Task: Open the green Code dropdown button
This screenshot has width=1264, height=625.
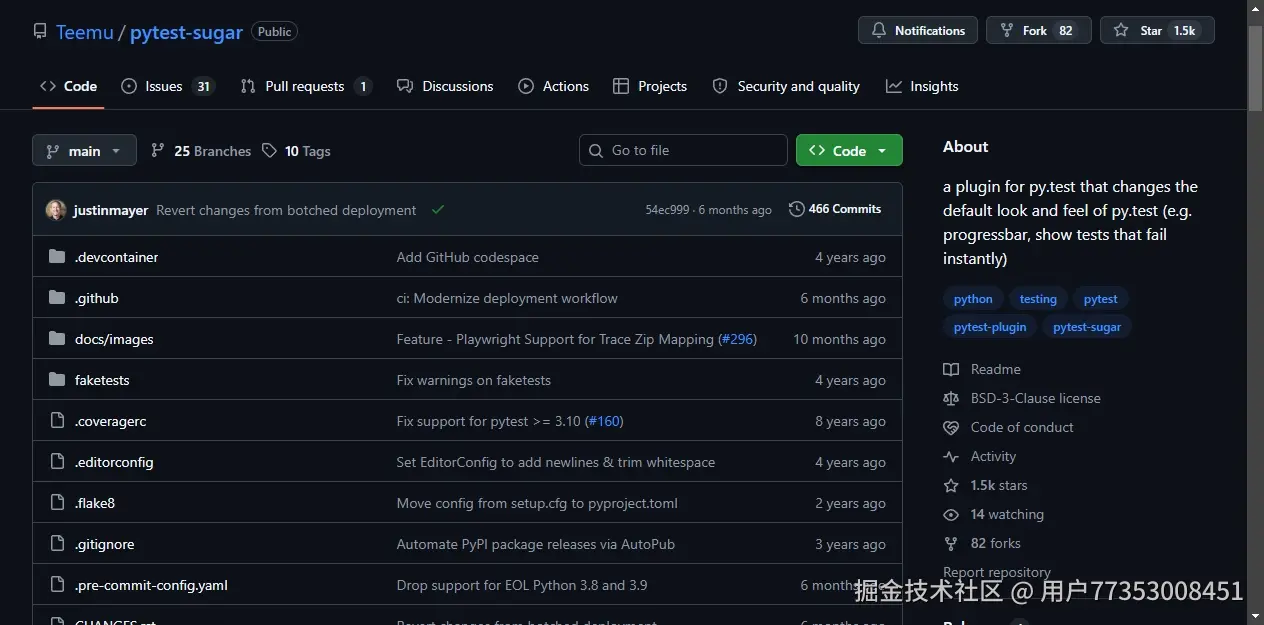Action: click(849, 150)
